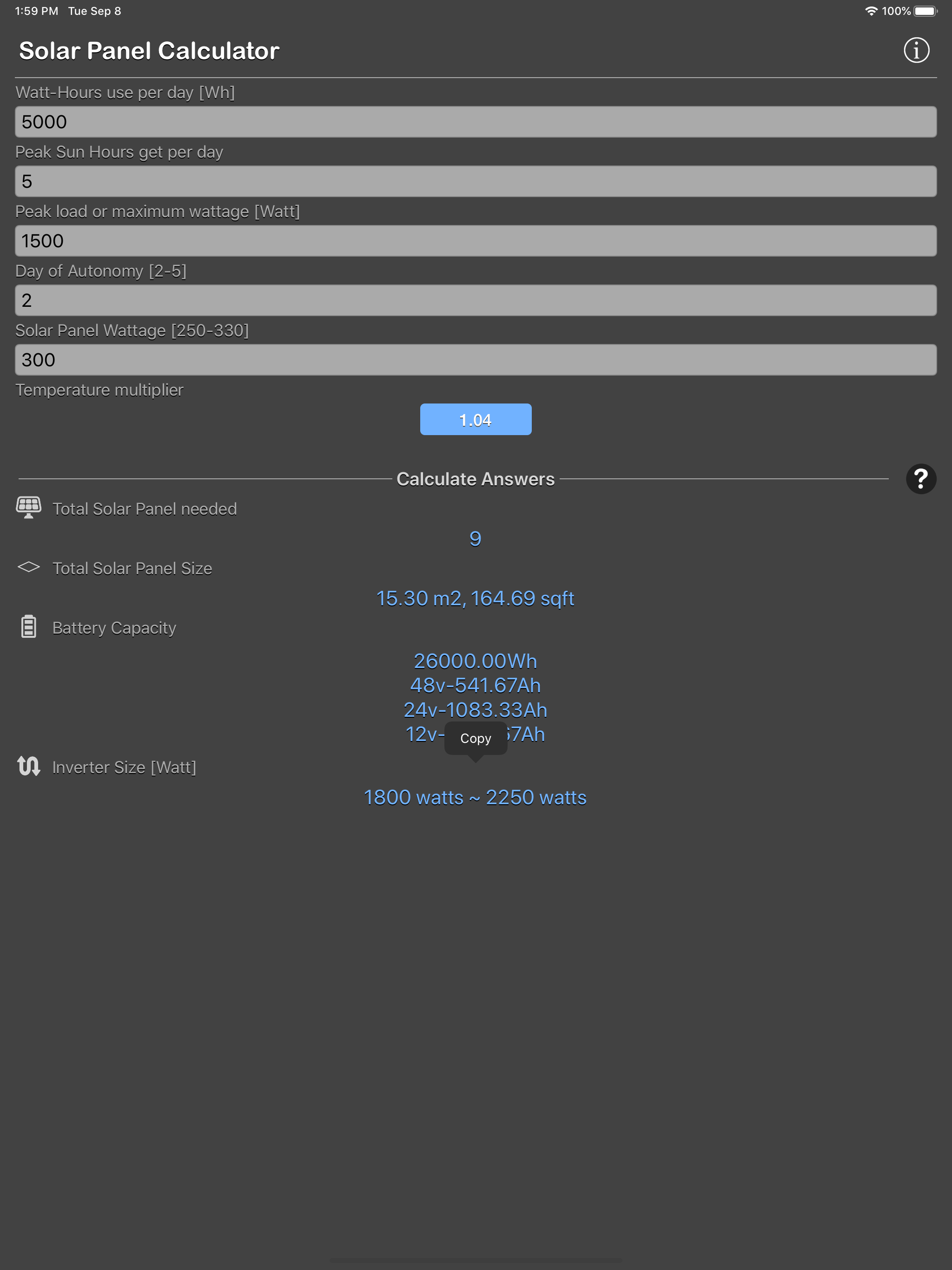The width and height of the screenshot is (952, 1270).
Task: Select the battery capacity result 26000.00Wh
Action: tap(476, 661)
